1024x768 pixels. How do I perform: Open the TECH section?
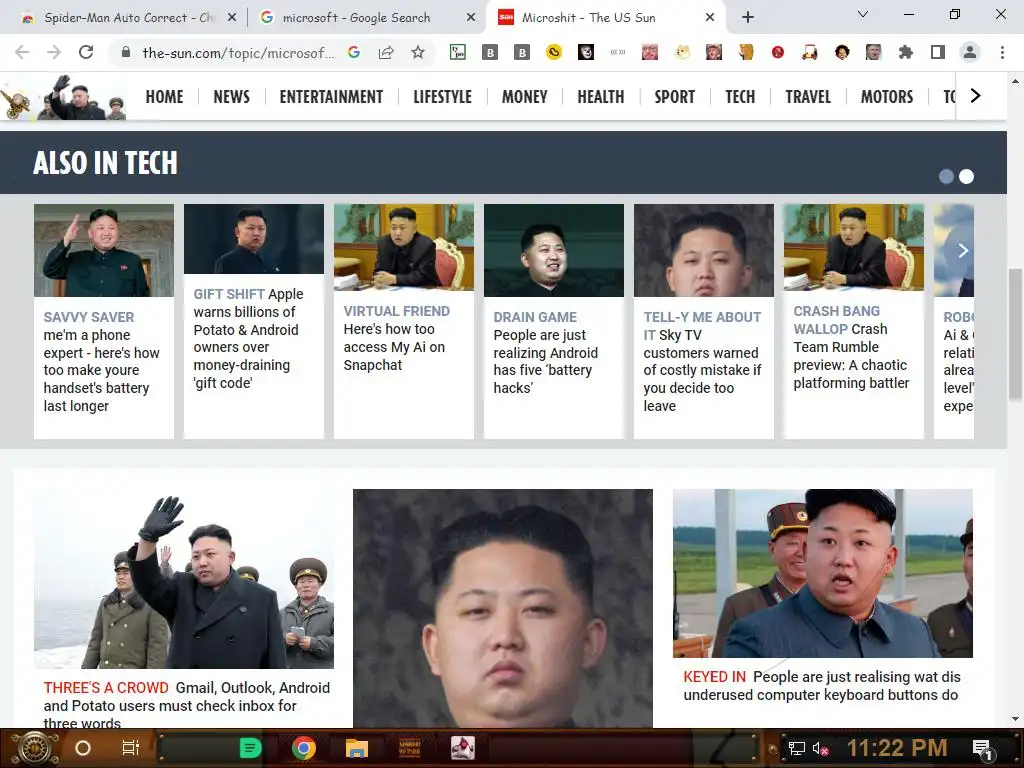coord(740,97)
